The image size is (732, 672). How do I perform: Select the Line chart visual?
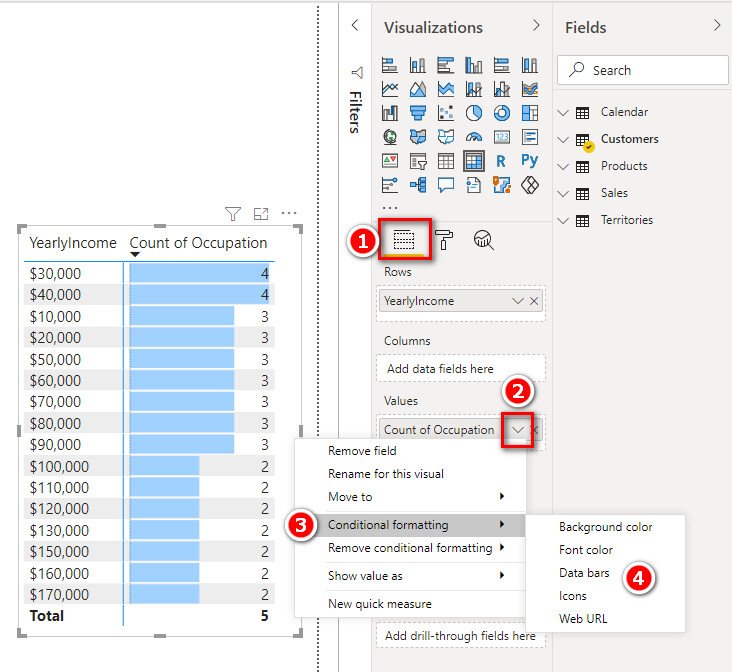[390, 89]
